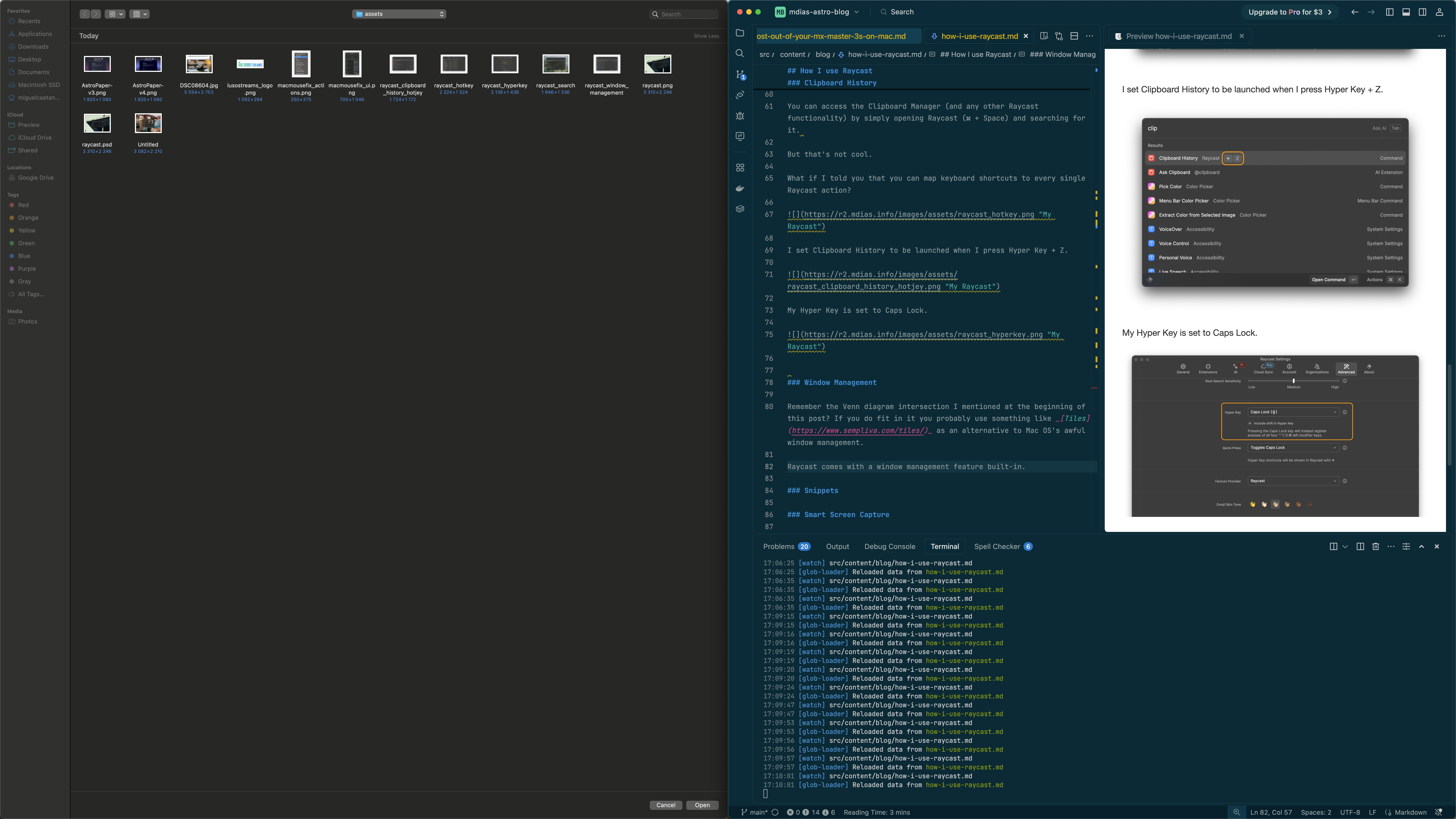Click the open preview to the side icon
This screenshot has width=1456, height=819.
(x=1044, y=36)
